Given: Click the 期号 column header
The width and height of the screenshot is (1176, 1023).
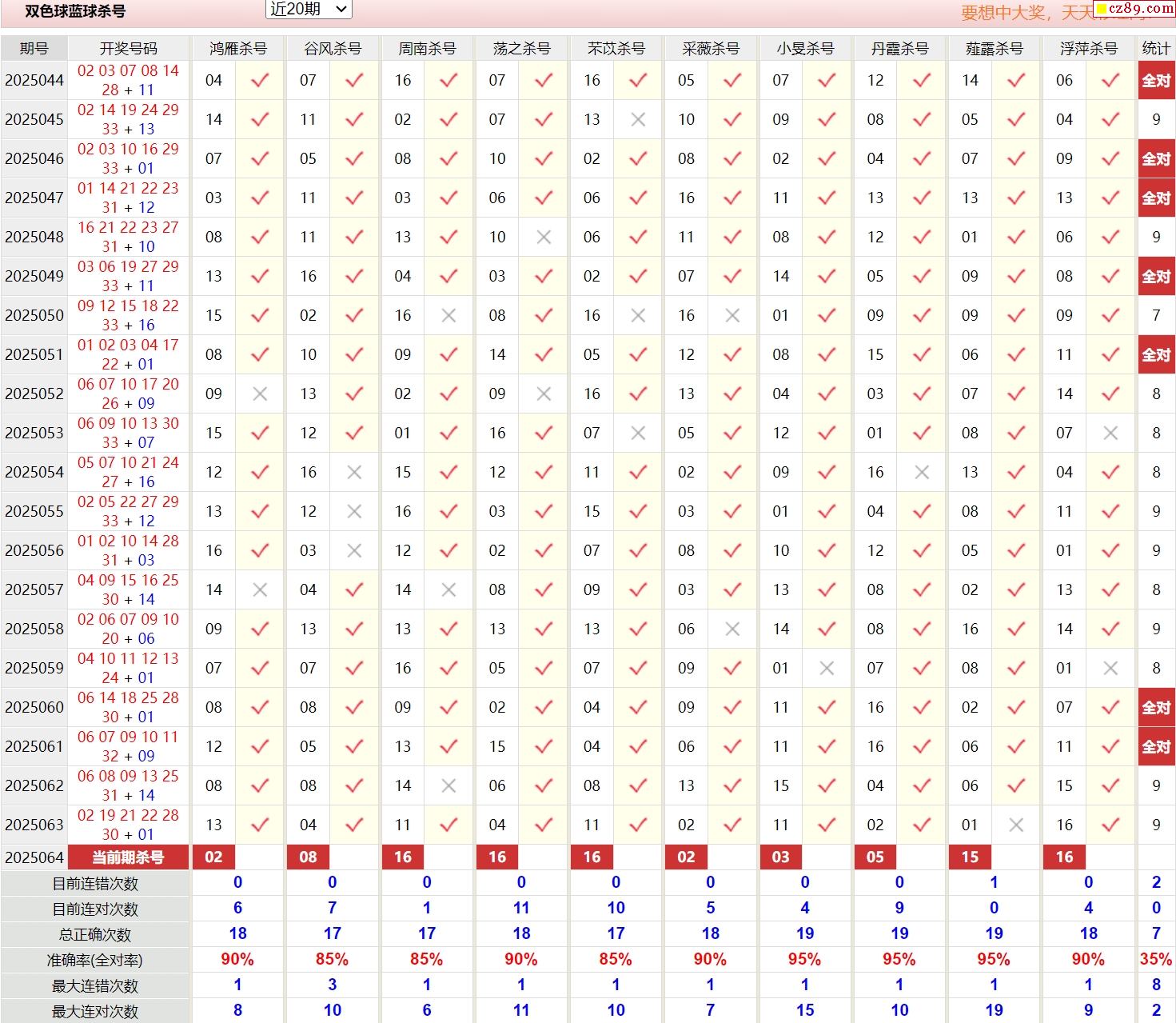Looking at the screenshot, I should [34, 48].
